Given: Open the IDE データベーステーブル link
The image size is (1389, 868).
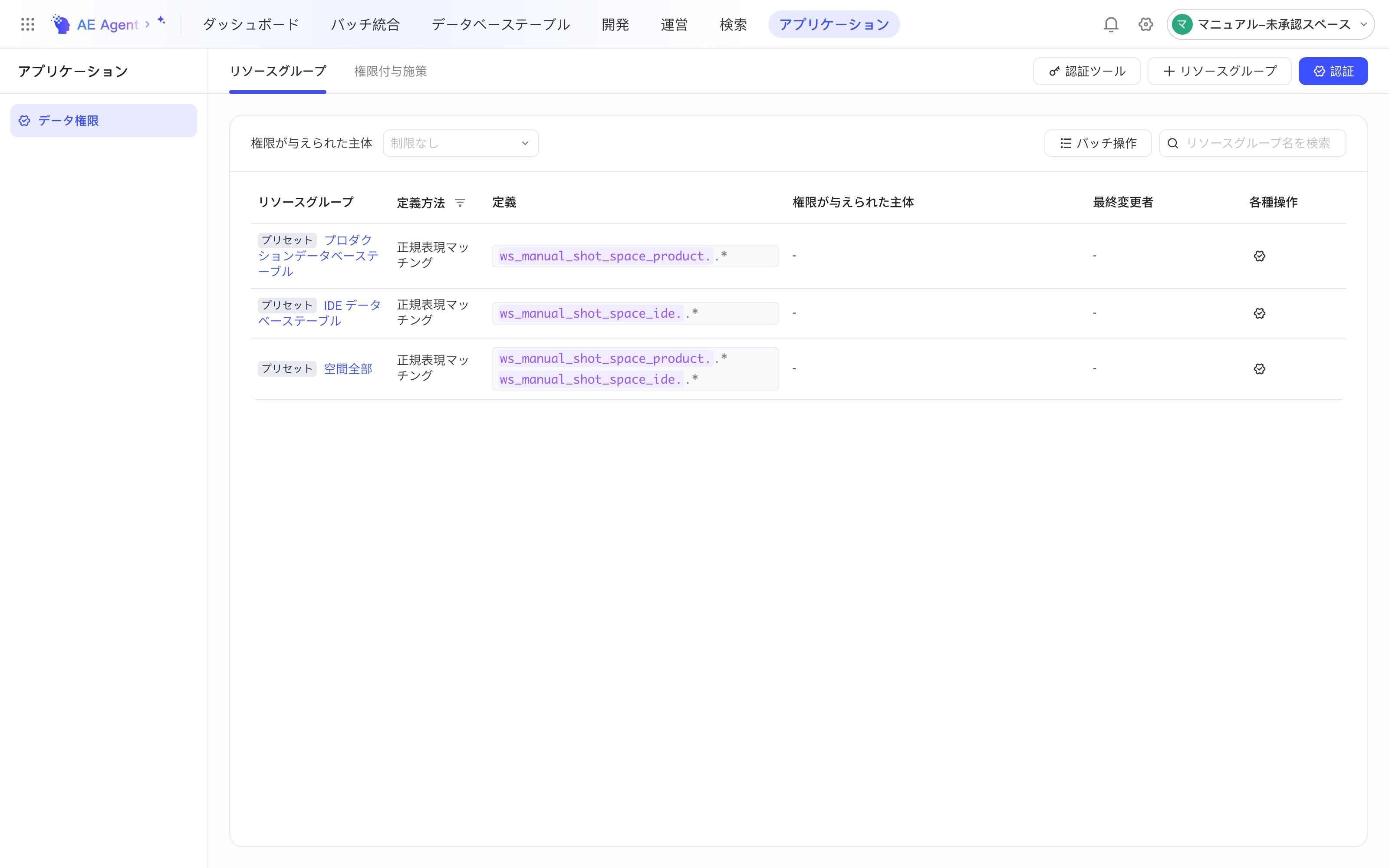Looking at the screenshot, I should click(x=320, y=313).
